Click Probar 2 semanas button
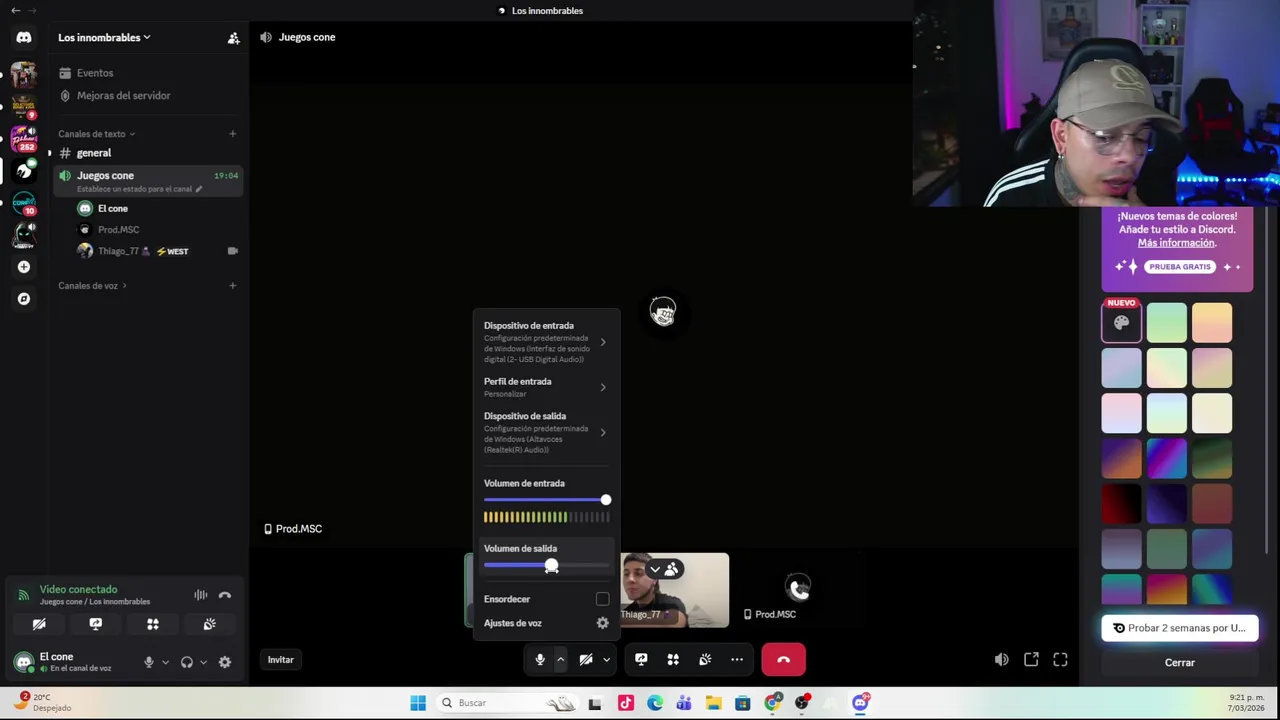 pyautogui.click(x=1180, y=628)
